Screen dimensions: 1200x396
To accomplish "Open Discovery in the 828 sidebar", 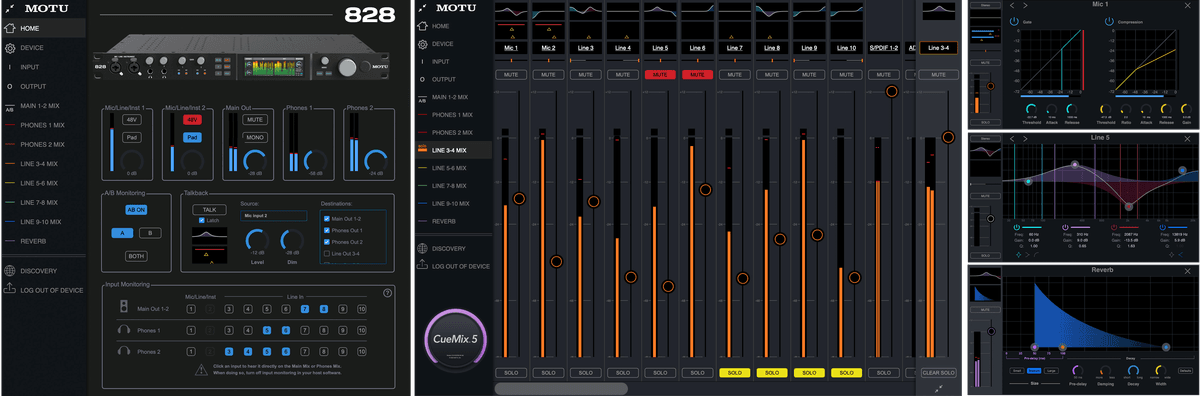I will click(x=38, y=271).
